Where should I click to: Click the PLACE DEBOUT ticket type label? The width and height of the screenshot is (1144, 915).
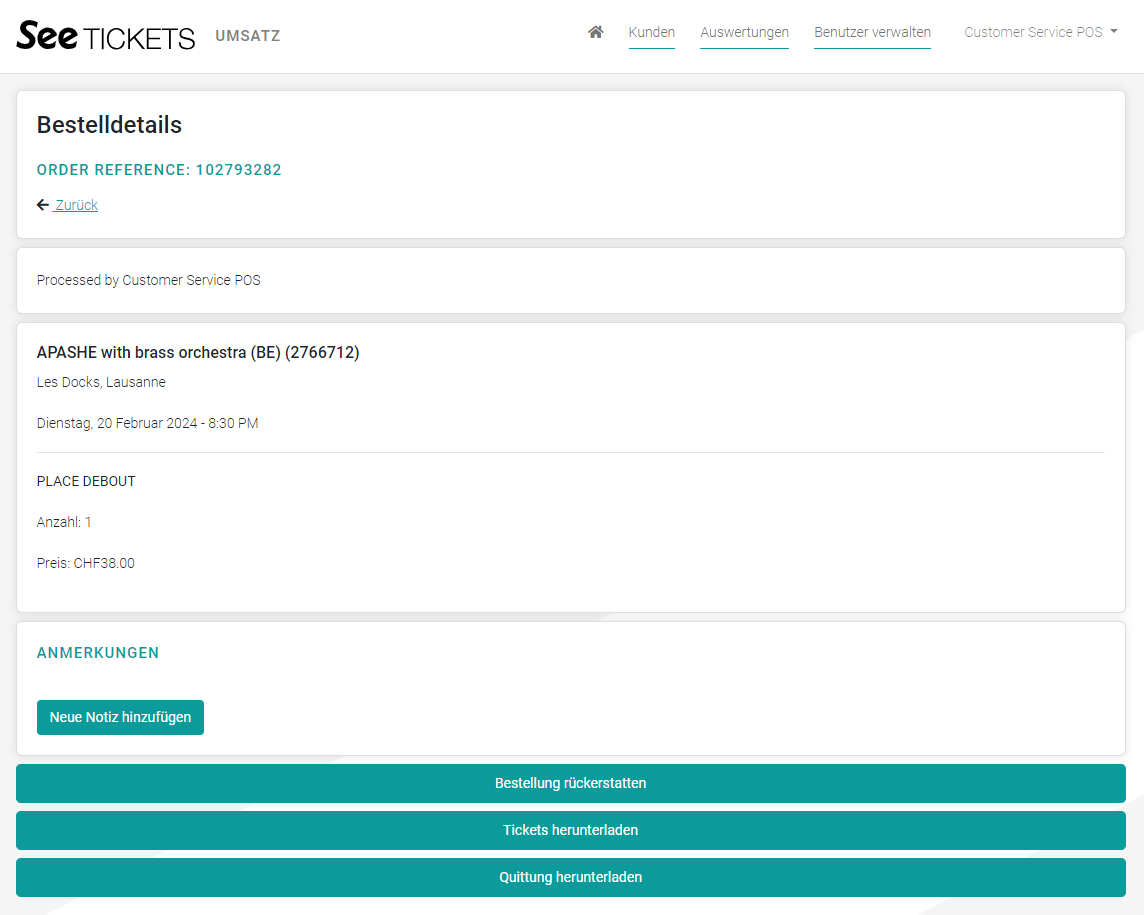pyautogui.click(x=86, y=481)
